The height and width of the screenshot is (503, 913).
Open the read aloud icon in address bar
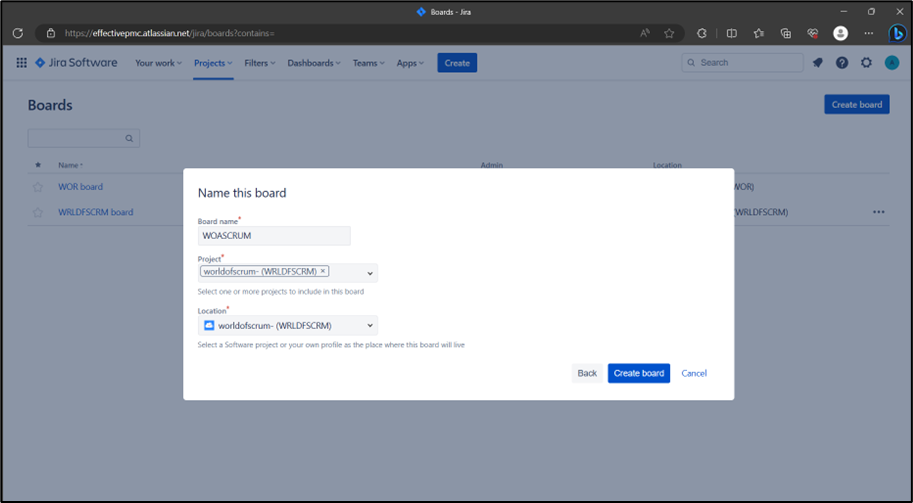click(645, 33)
